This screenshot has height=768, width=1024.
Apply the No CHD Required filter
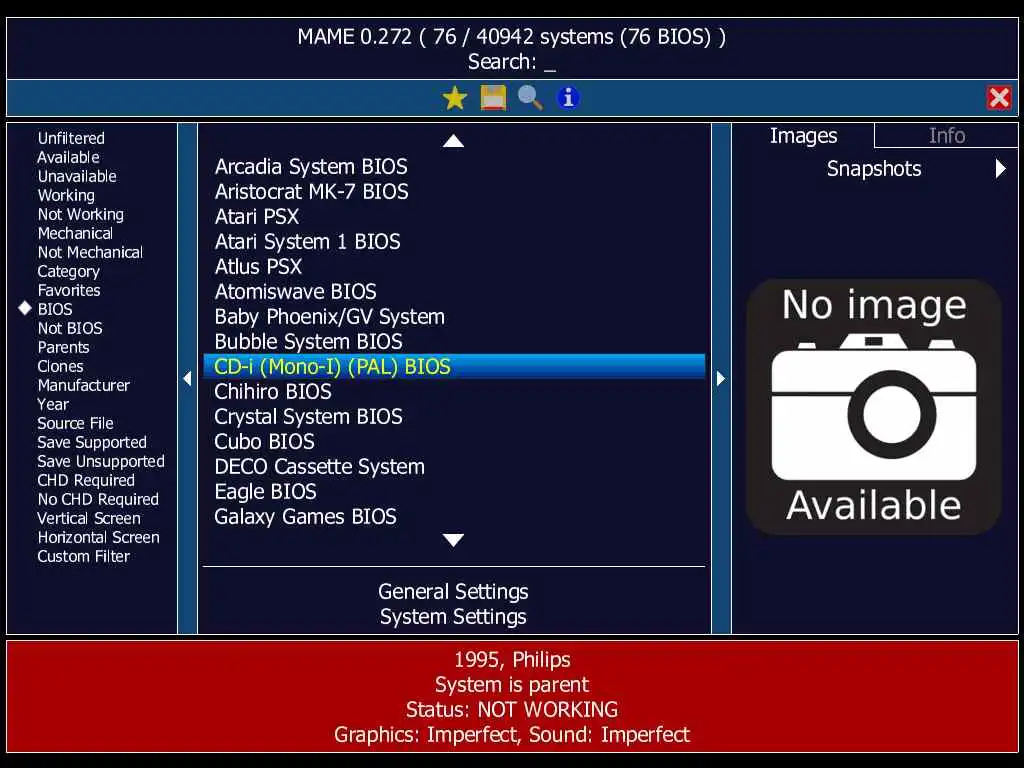pyautogui.click(x=98, y=499)
